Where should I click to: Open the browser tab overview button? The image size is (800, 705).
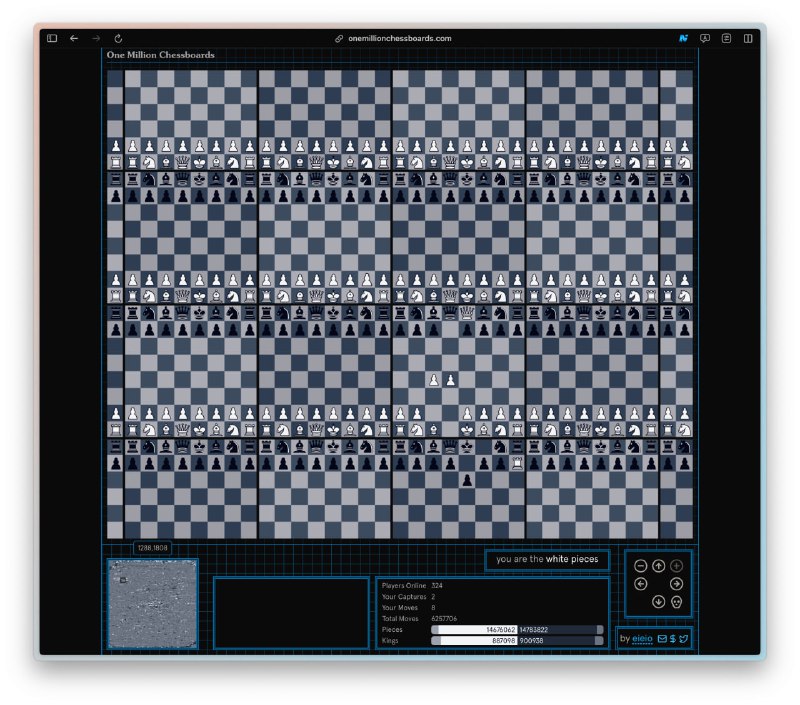(x=748, y=38)
